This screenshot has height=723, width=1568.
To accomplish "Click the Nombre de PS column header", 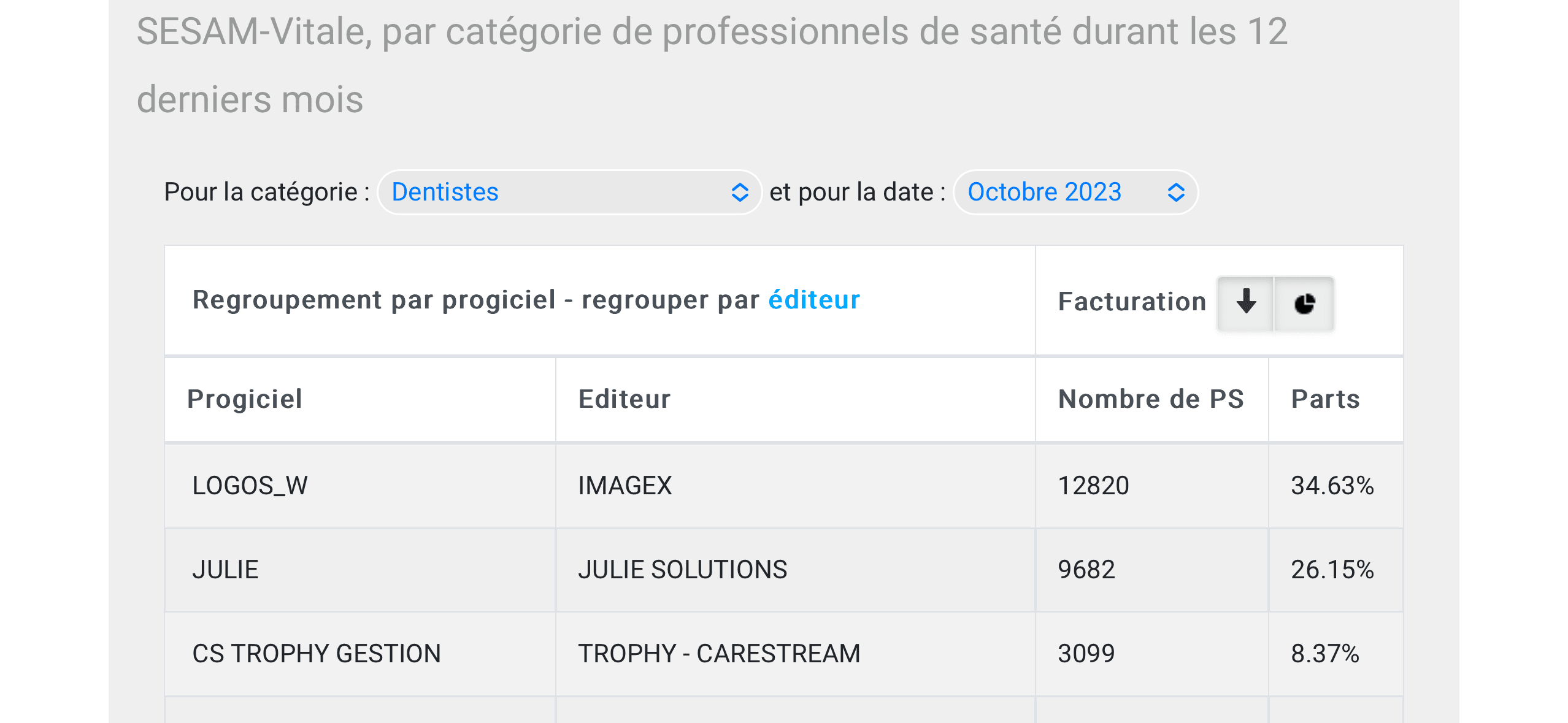I will pos(1151,399).
